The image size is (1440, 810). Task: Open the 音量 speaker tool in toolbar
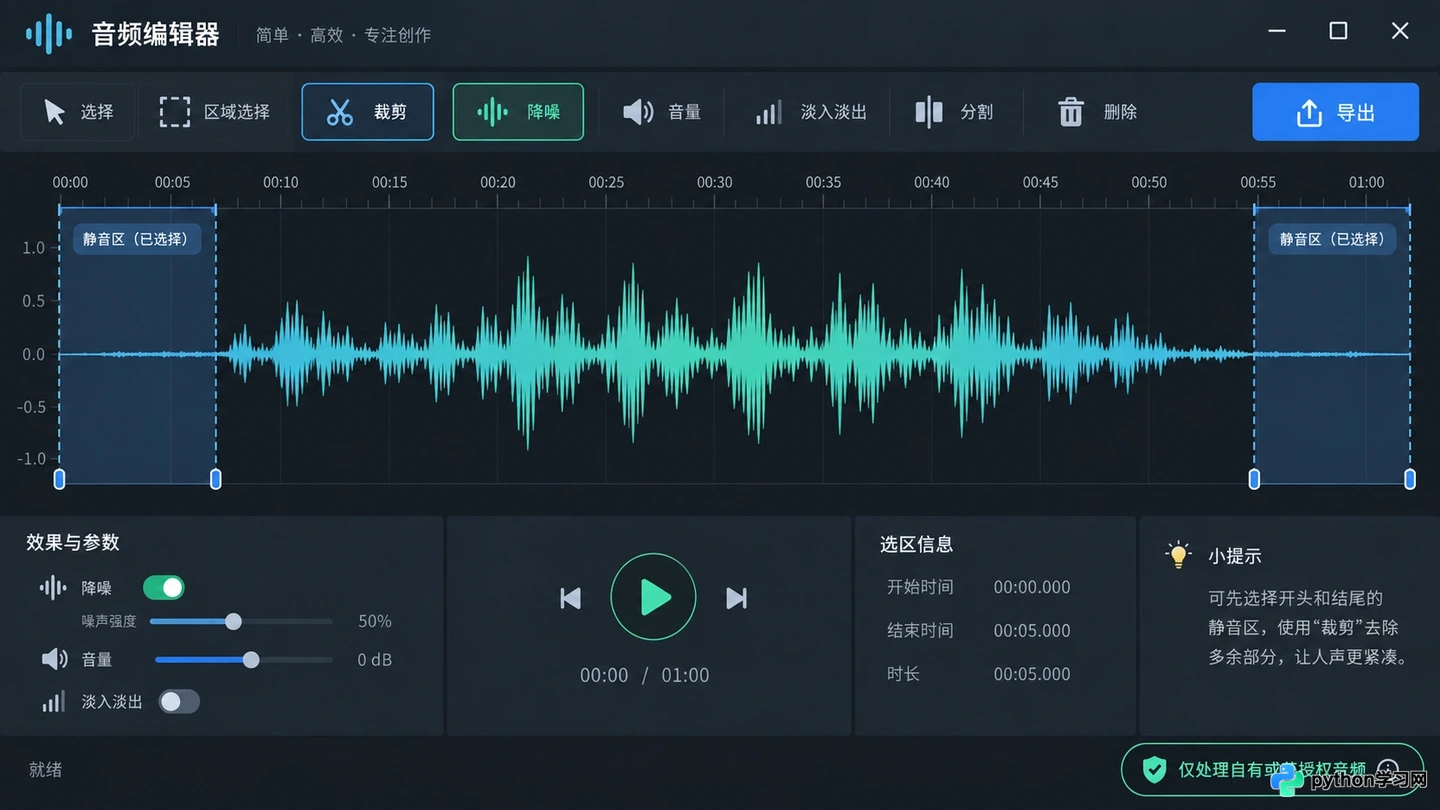click(x=662, y=112)
